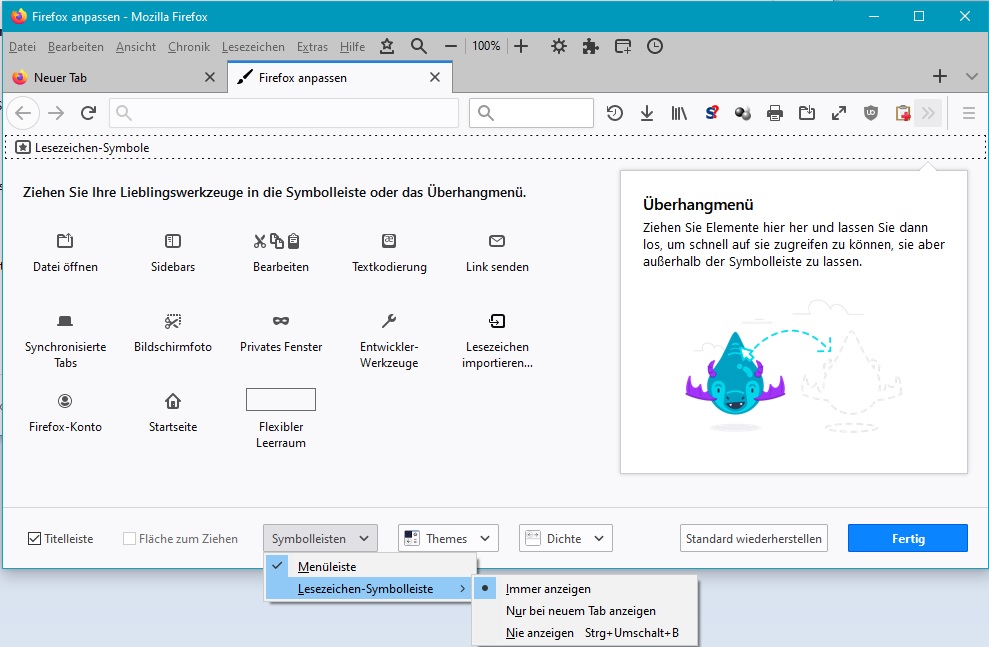Viewport: 989px width, 647px height.
Task: Select the Datei öffnen tool icon
Action: [x=65, y=240]
